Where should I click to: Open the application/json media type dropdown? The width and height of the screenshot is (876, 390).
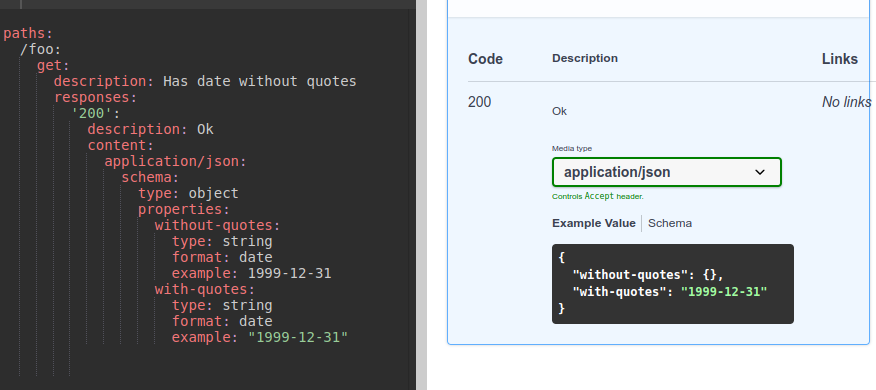[666, 172]
